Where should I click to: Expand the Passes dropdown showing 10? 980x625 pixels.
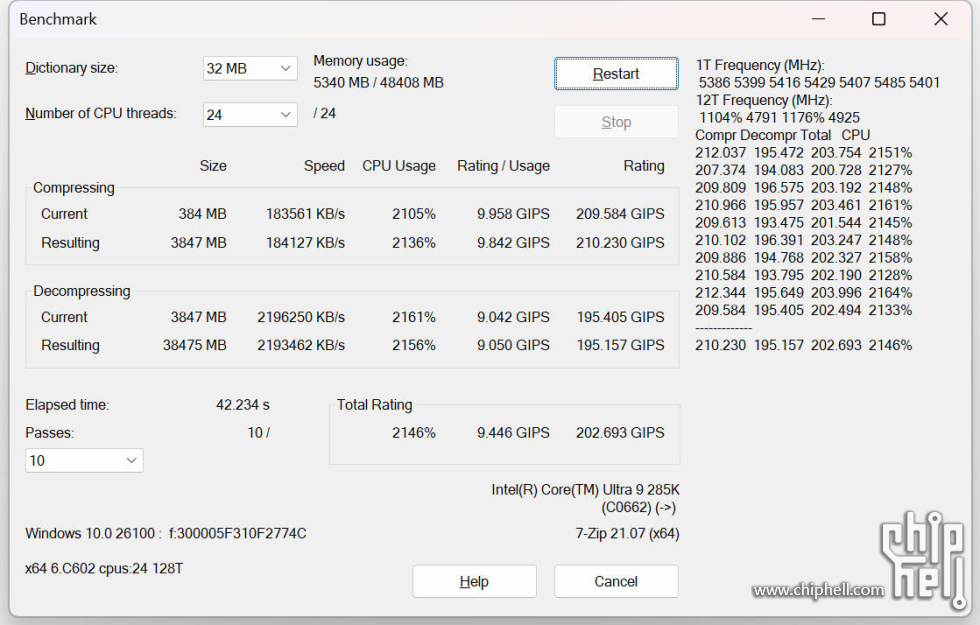[84, 461]
